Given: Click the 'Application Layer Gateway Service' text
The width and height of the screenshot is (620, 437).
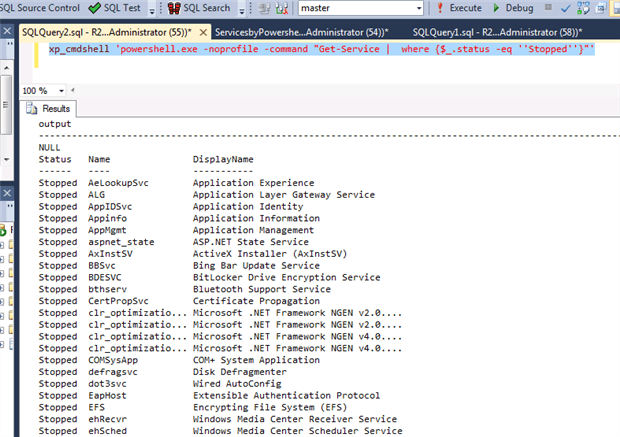Looking at the screenshot, I should [x=284, y=195].
